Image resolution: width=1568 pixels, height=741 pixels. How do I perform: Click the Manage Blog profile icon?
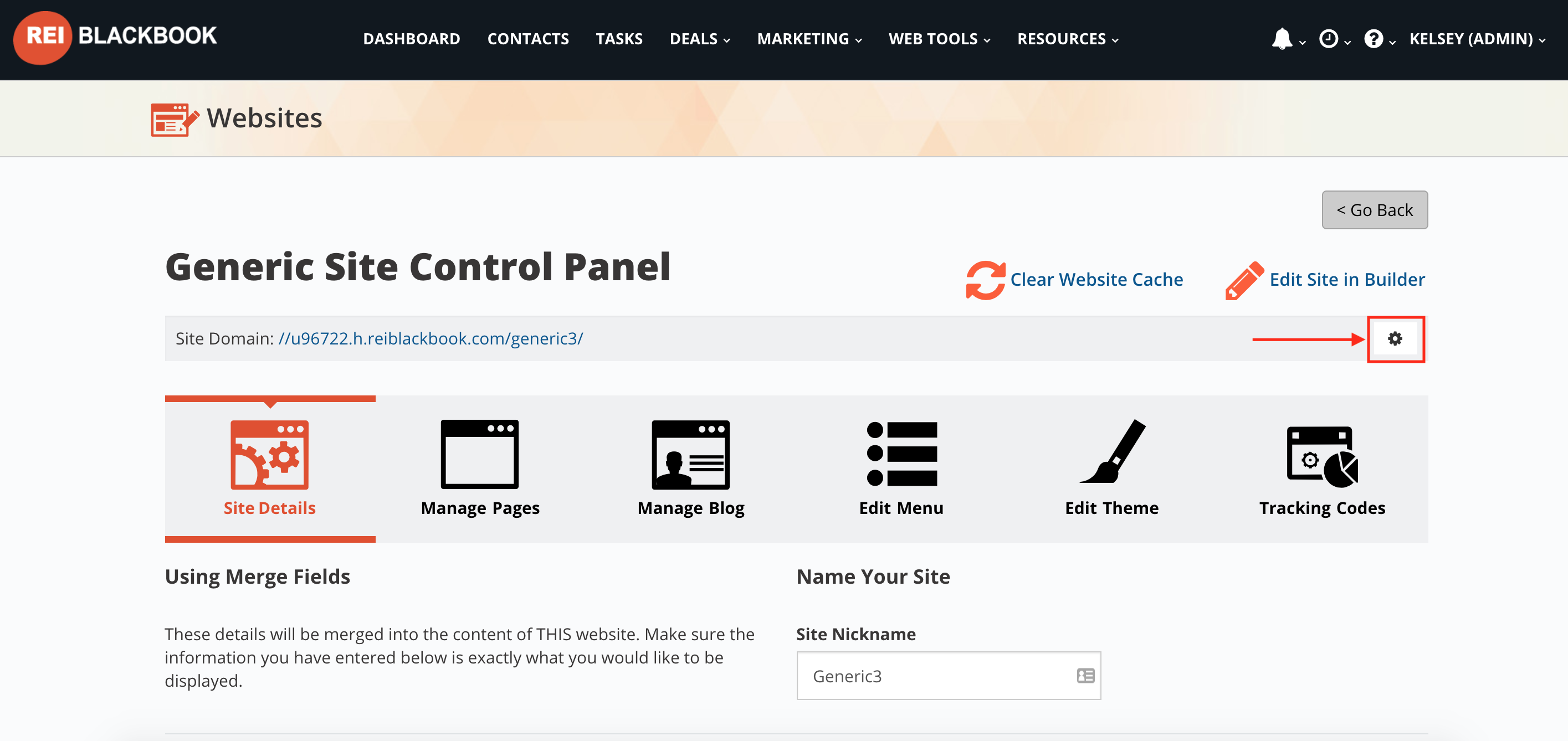(x=690, y=455)
